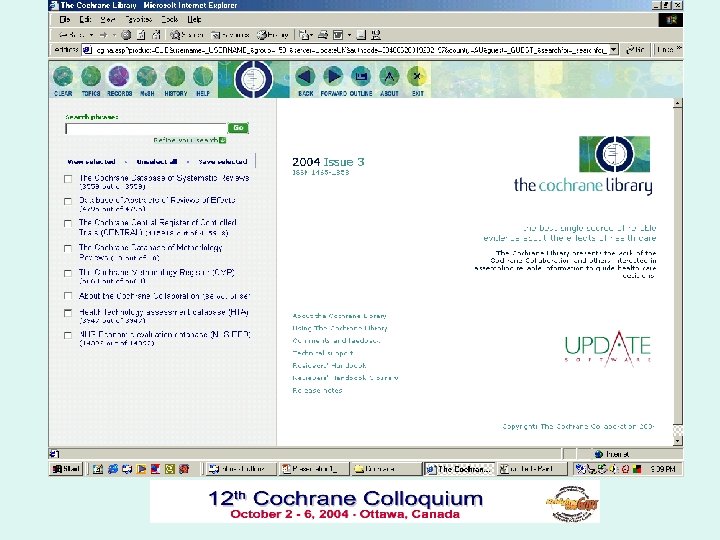Click the Refine your search arrow icon

223,140
